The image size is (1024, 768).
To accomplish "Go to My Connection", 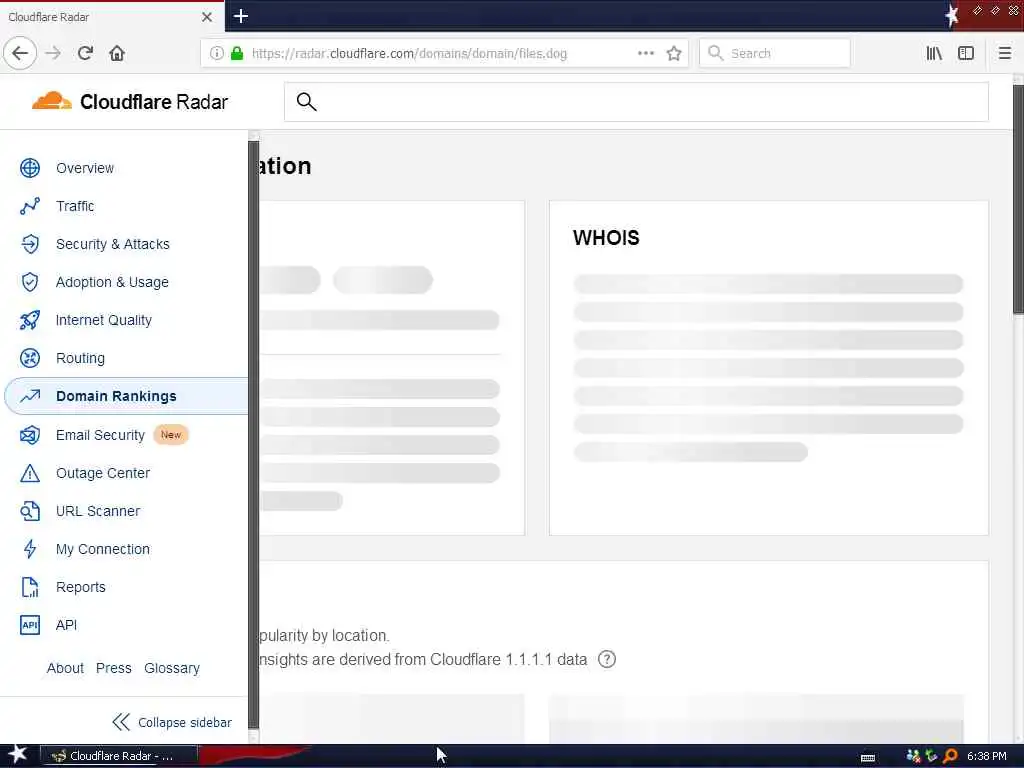I will (x=103, y=549).
